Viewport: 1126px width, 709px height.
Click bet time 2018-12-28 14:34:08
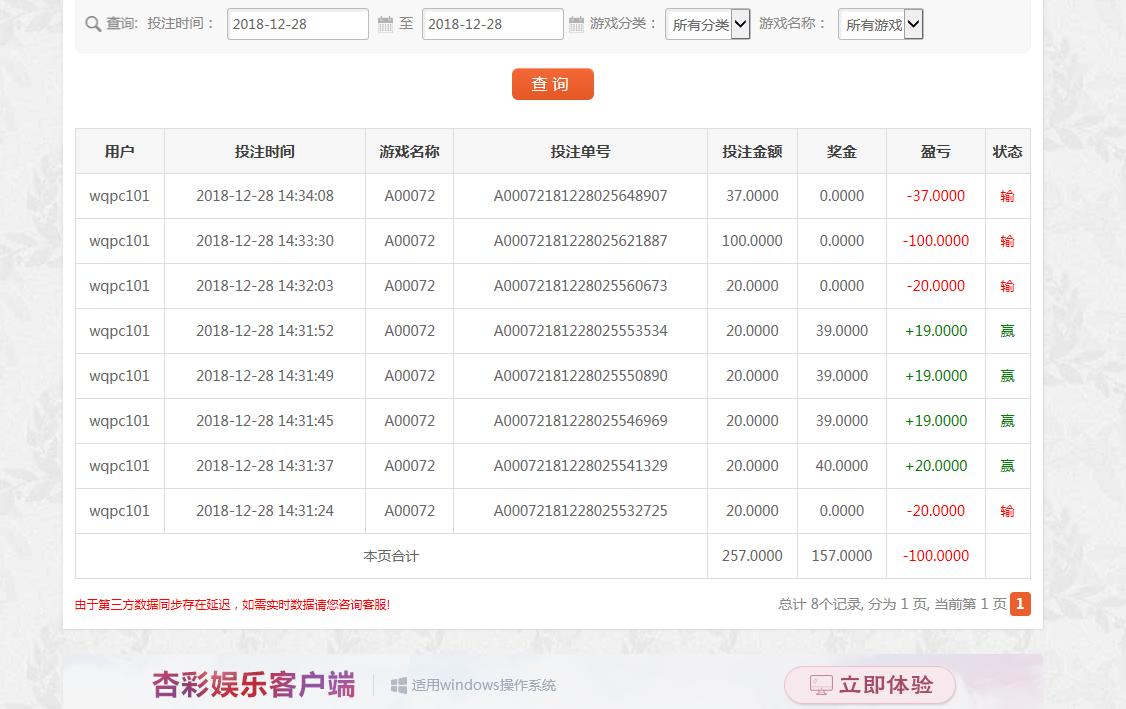point(265,196)
